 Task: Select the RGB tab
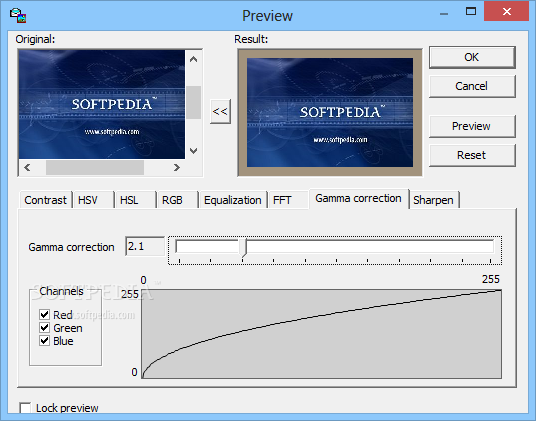click(x=177, y=200)
